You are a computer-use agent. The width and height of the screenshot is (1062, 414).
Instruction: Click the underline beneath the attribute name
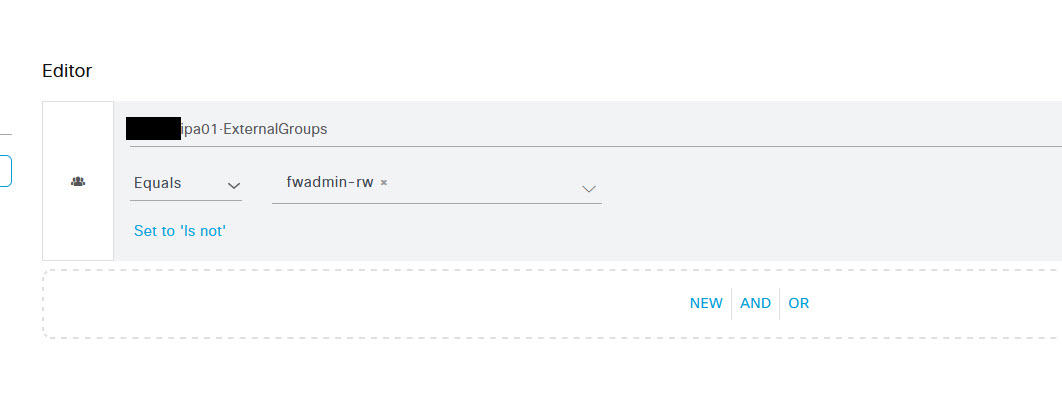(595, 146)
